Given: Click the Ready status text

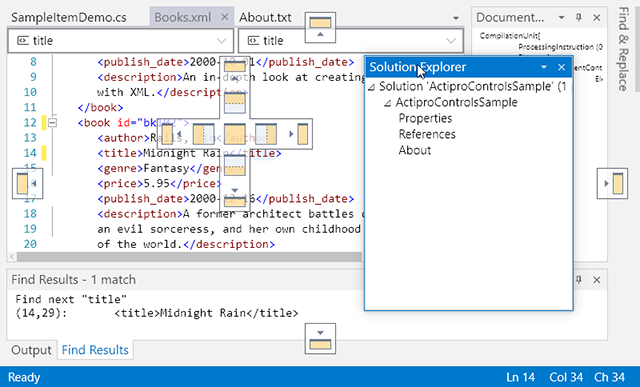Looking at the screenshot, I should pos(24,377).
